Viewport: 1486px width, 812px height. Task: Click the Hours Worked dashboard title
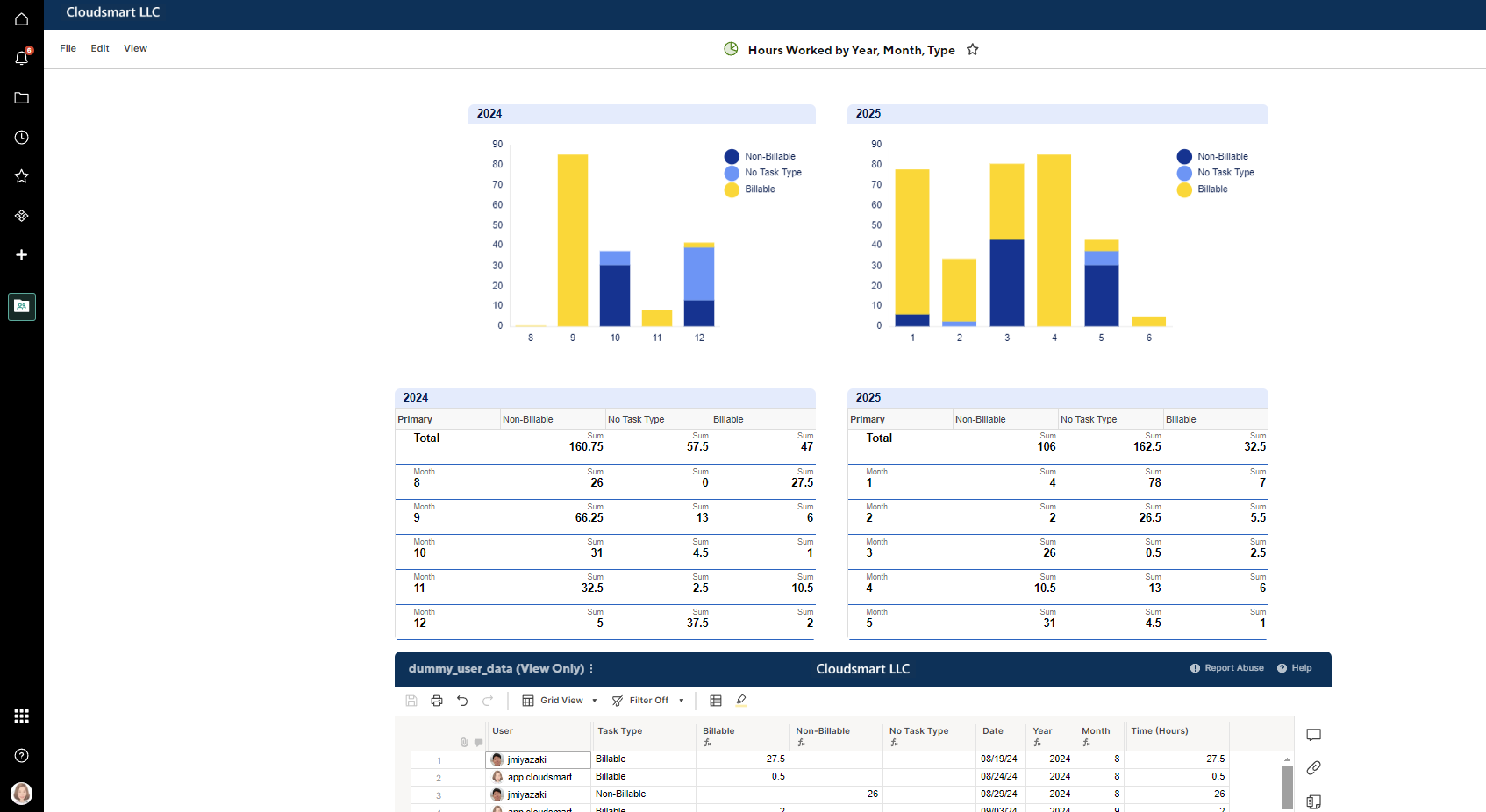point(851,50)
